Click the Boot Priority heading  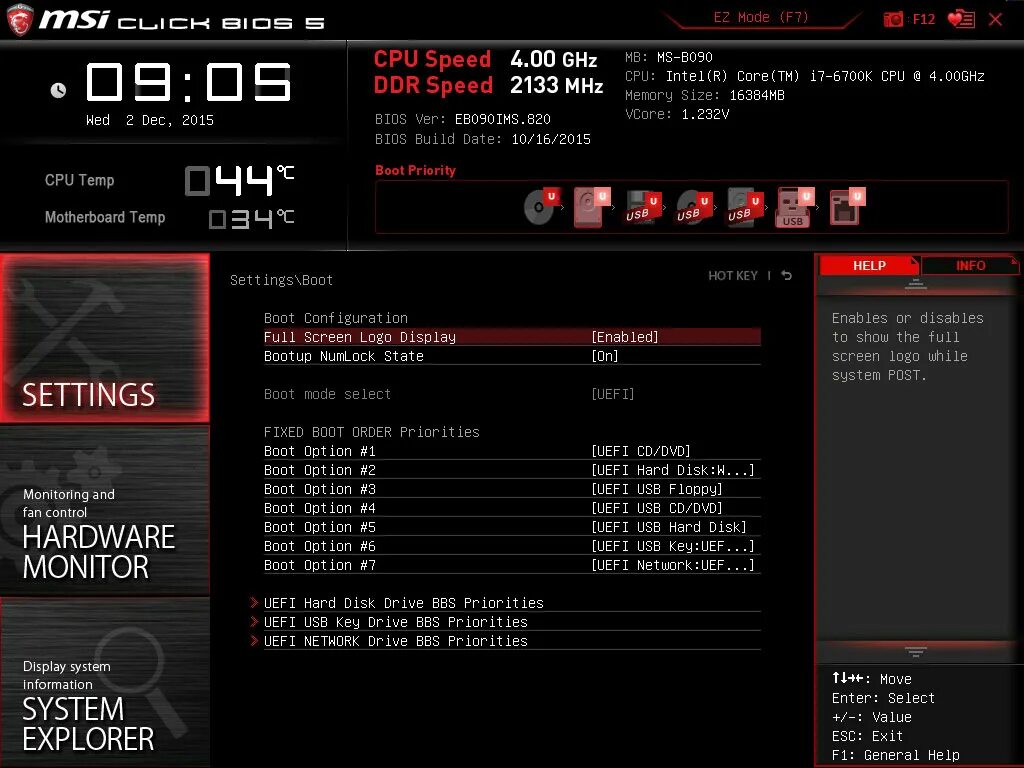coord(415,170)
